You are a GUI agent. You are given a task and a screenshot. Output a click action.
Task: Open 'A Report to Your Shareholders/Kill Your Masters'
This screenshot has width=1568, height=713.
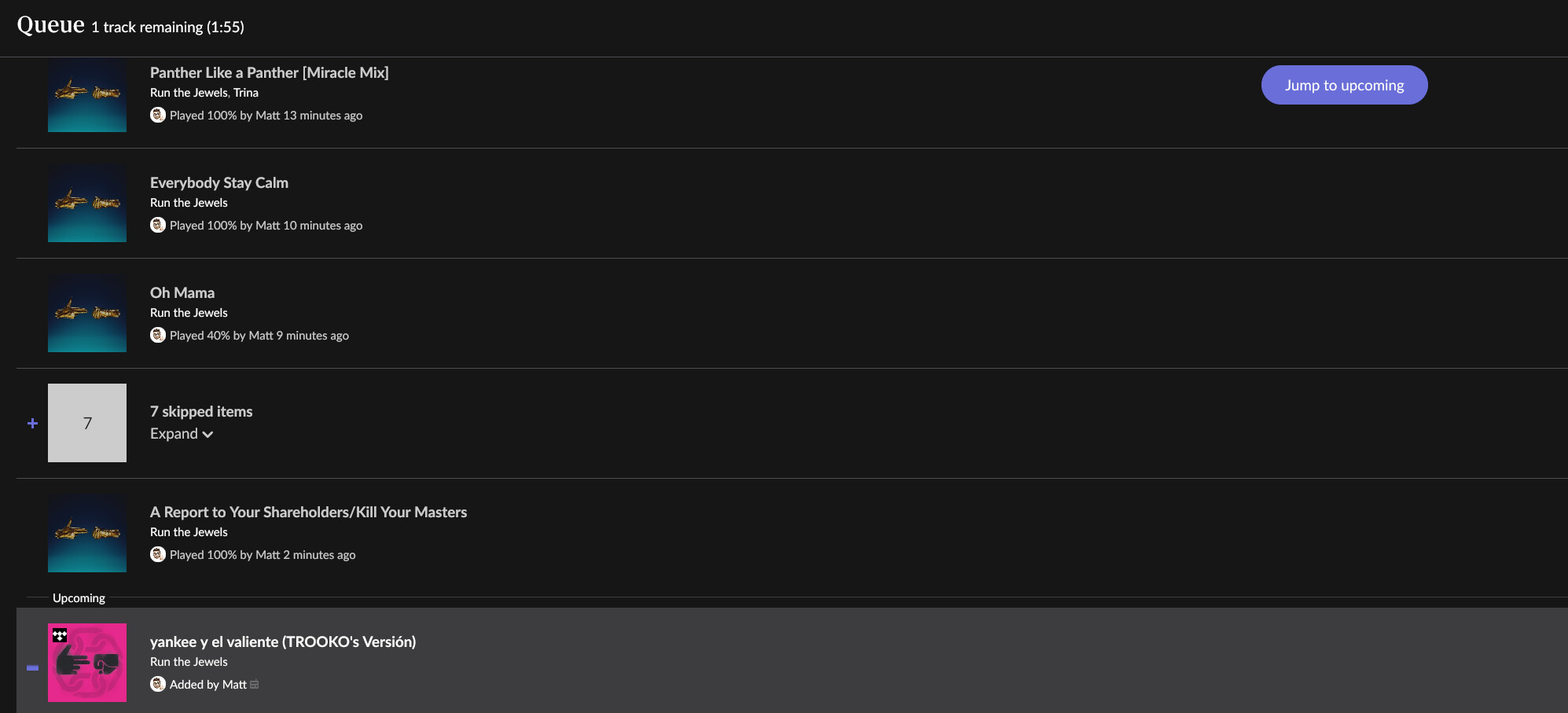click(x=308, y=512)
